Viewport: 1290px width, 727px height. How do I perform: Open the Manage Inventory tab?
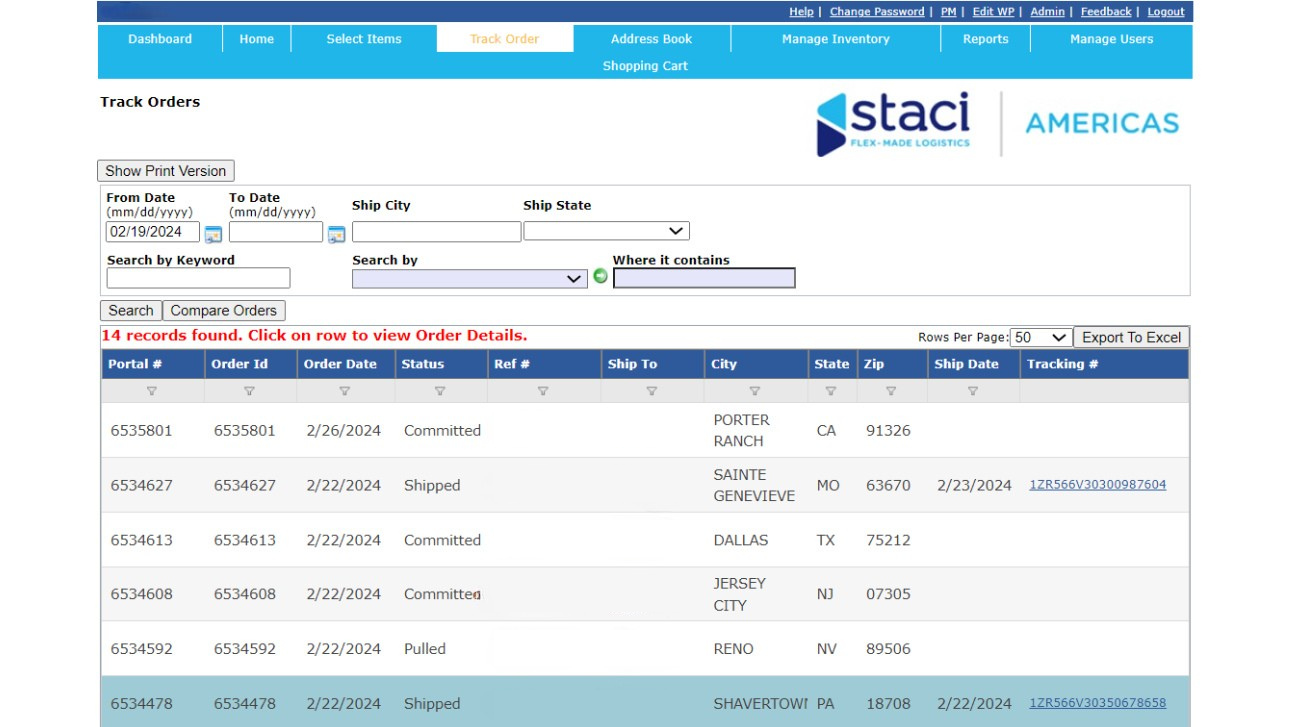836,39
